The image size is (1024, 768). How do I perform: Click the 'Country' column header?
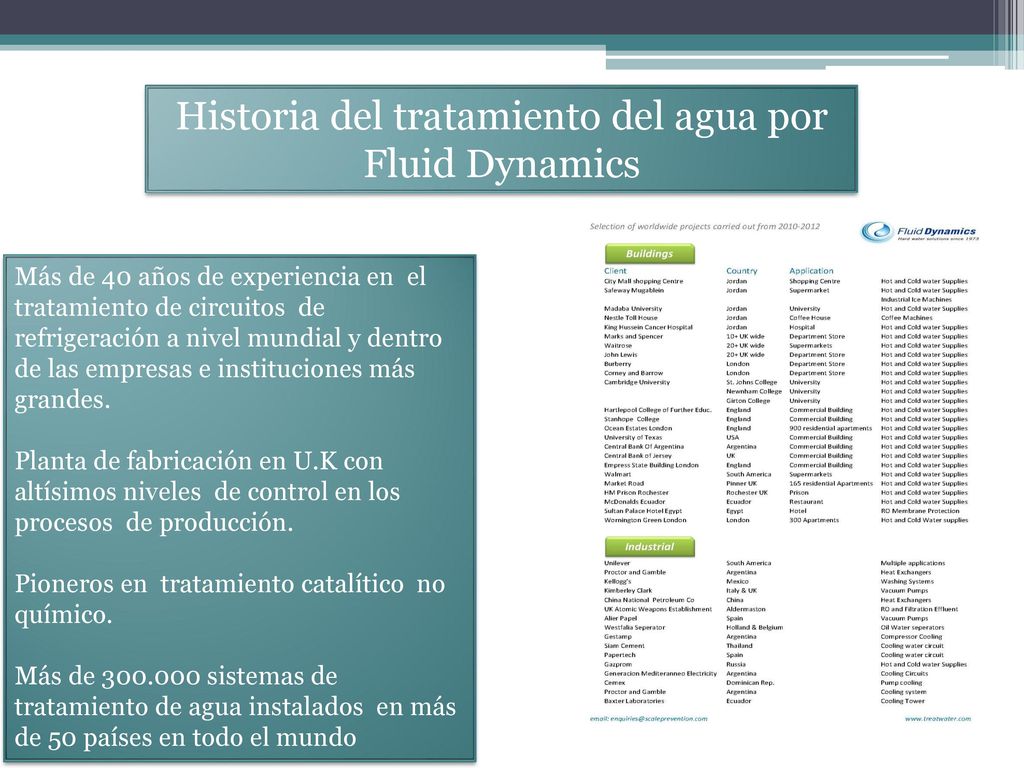pos(741,270)
